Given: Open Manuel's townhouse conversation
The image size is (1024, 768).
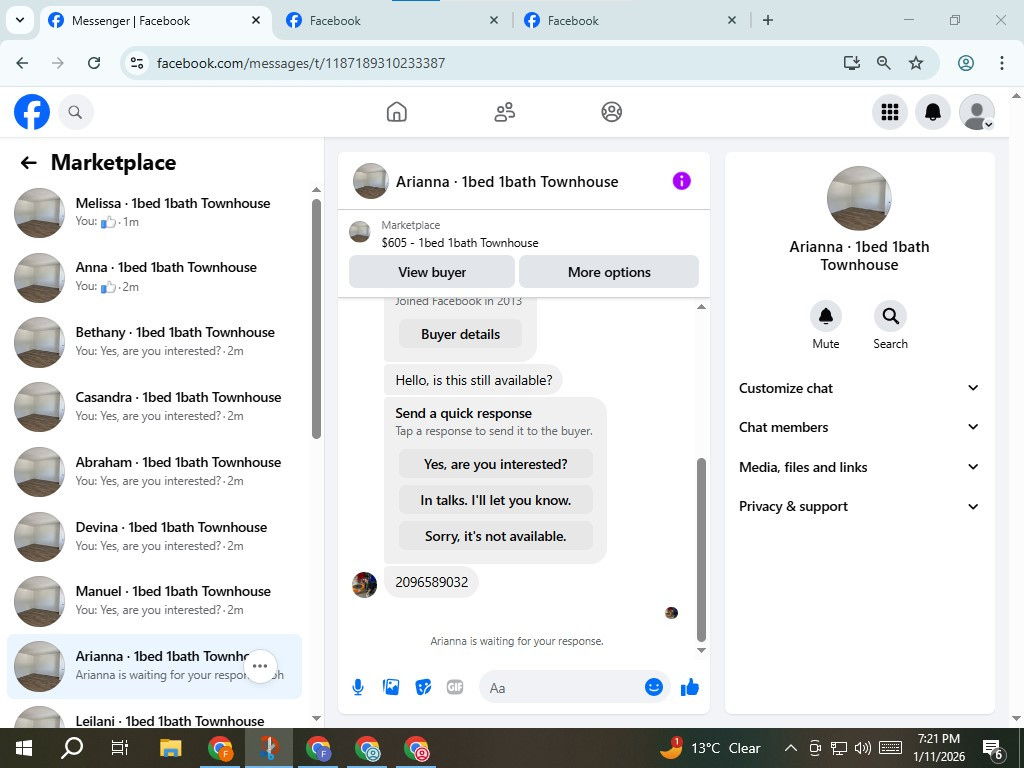Looking at the screenshot, I should 155,601.
